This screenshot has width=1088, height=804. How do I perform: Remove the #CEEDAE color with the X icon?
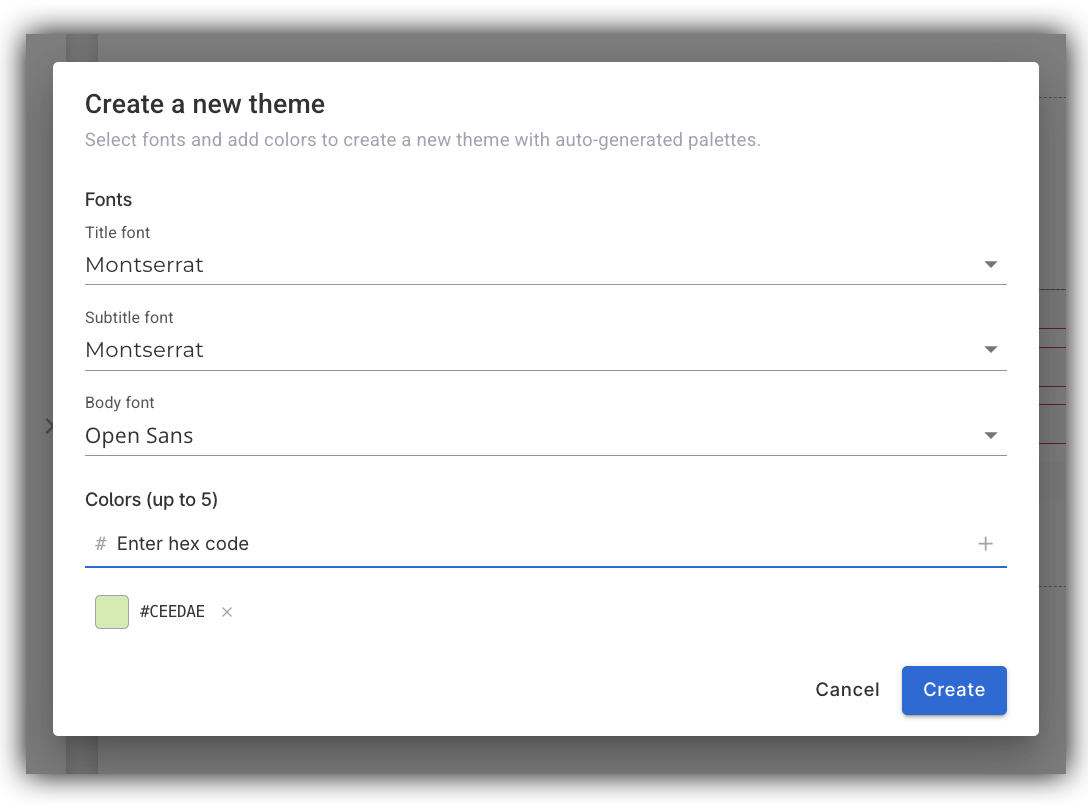pos(227,612)
